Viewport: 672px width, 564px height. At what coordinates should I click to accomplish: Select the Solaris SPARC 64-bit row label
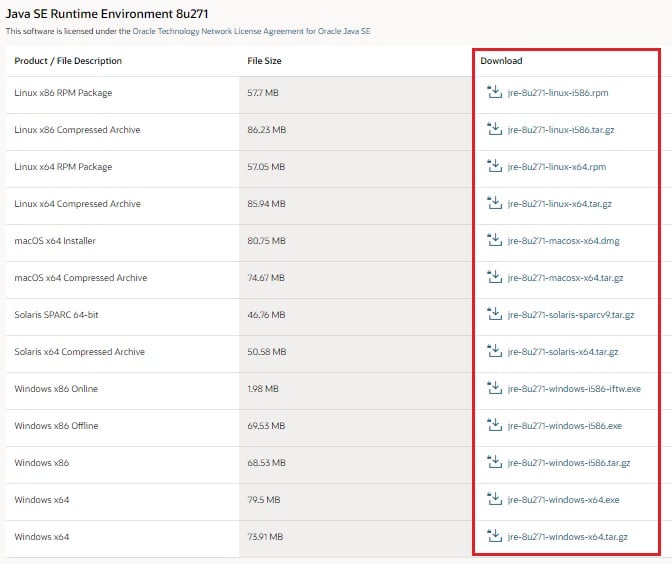tap(56, 315)
